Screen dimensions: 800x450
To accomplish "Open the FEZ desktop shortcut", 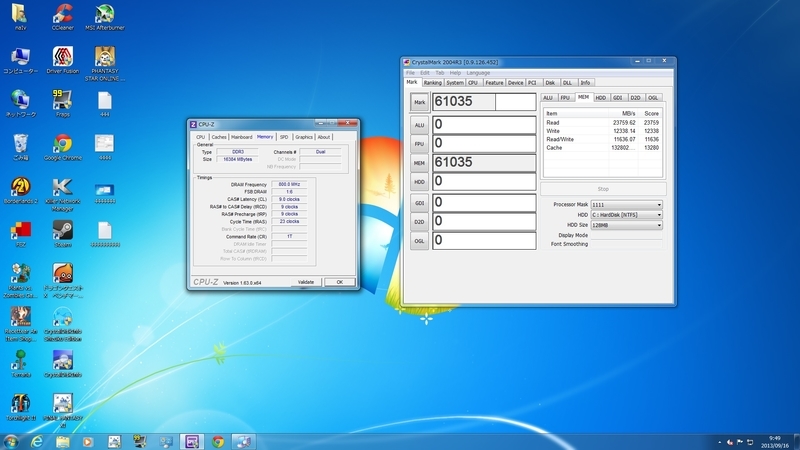I will pos(21,234).
